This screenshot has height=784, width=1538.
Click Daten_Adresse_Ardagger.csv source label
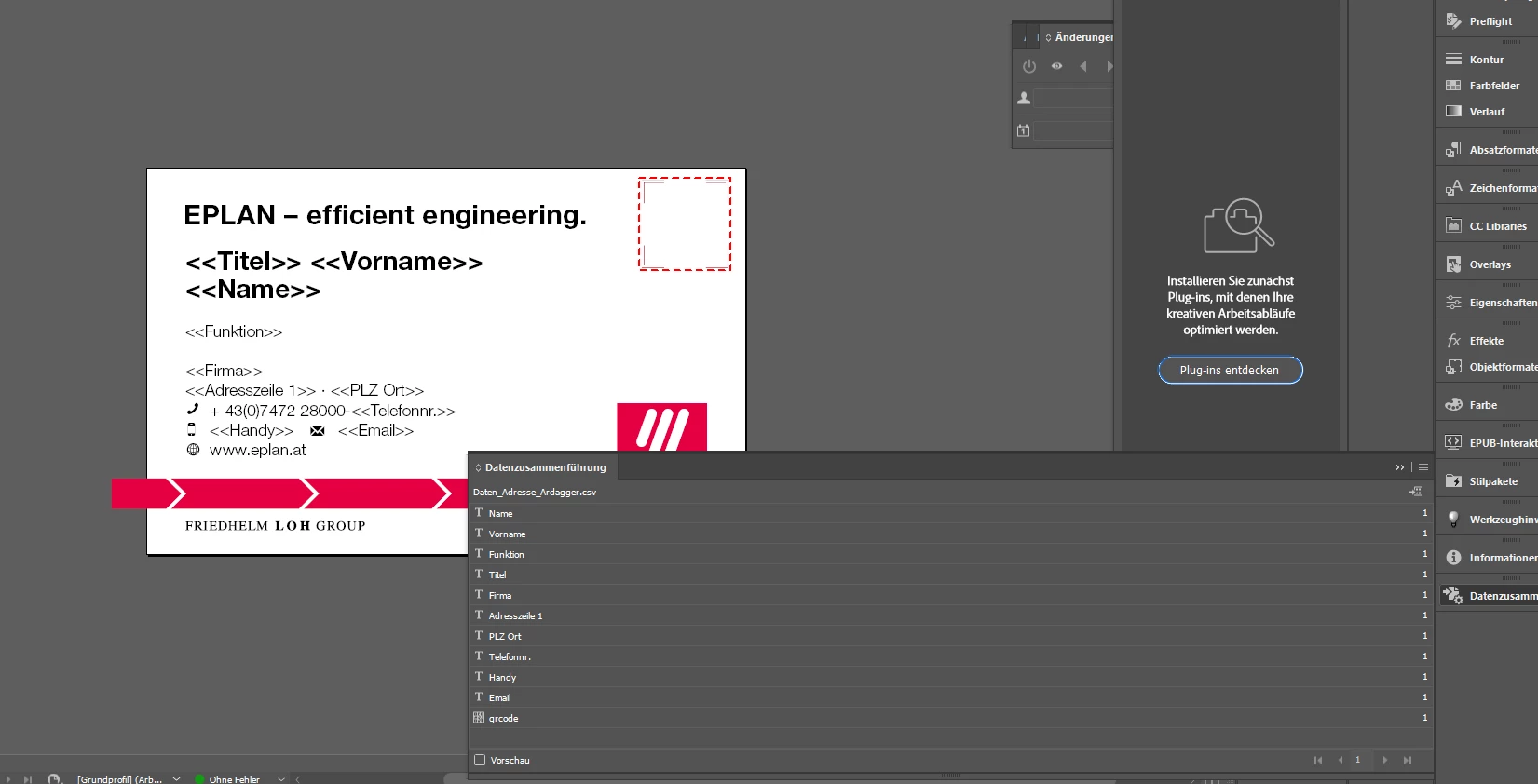point(535,492)
